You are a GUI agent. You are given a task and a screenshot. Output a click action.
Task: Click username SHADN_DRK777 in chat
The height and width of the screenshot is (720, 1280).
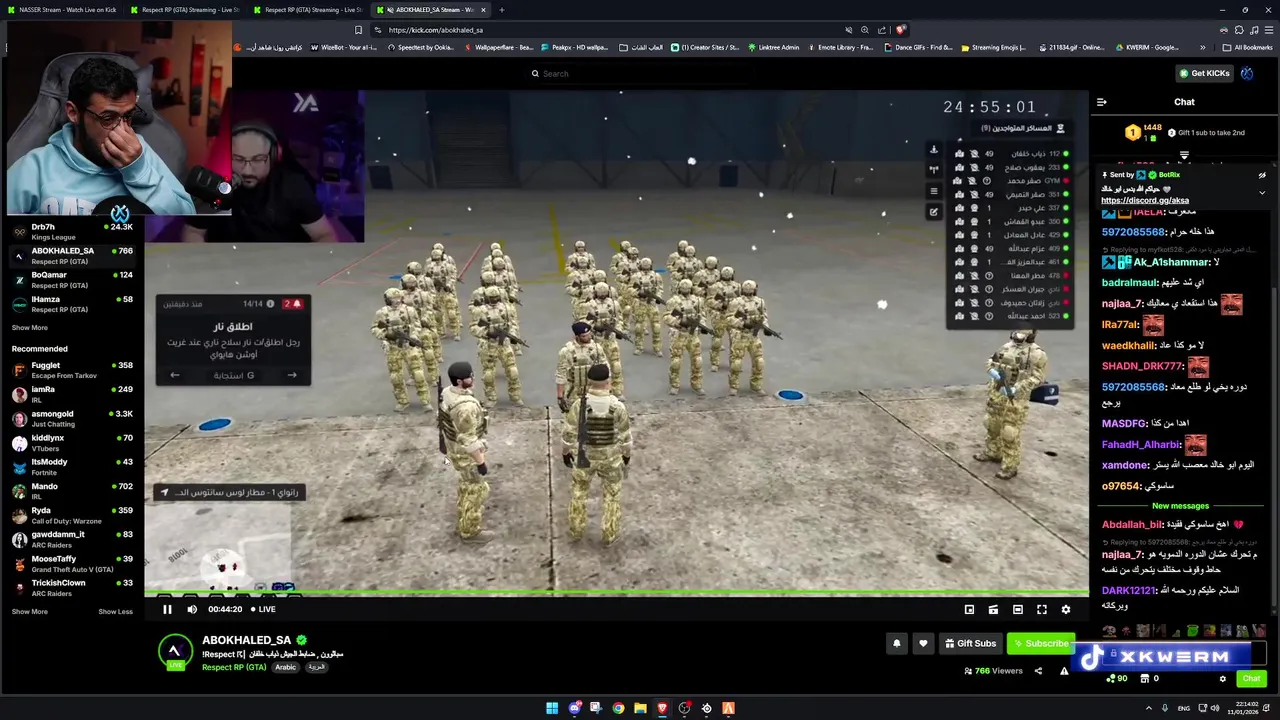[x=1142, y=366]
